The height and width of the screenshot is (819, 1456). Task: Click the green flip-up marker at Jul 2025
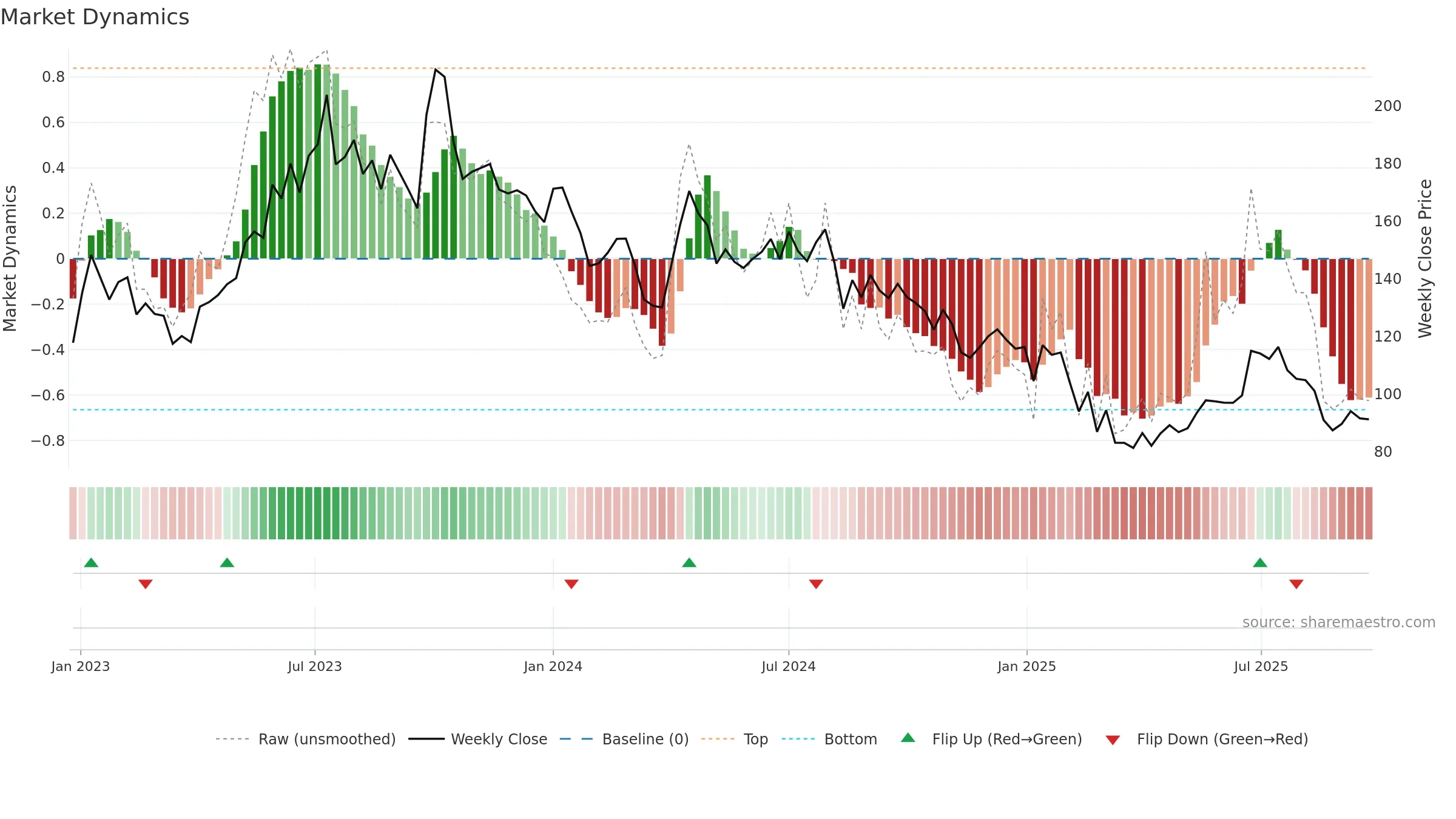click(1260, 562)
